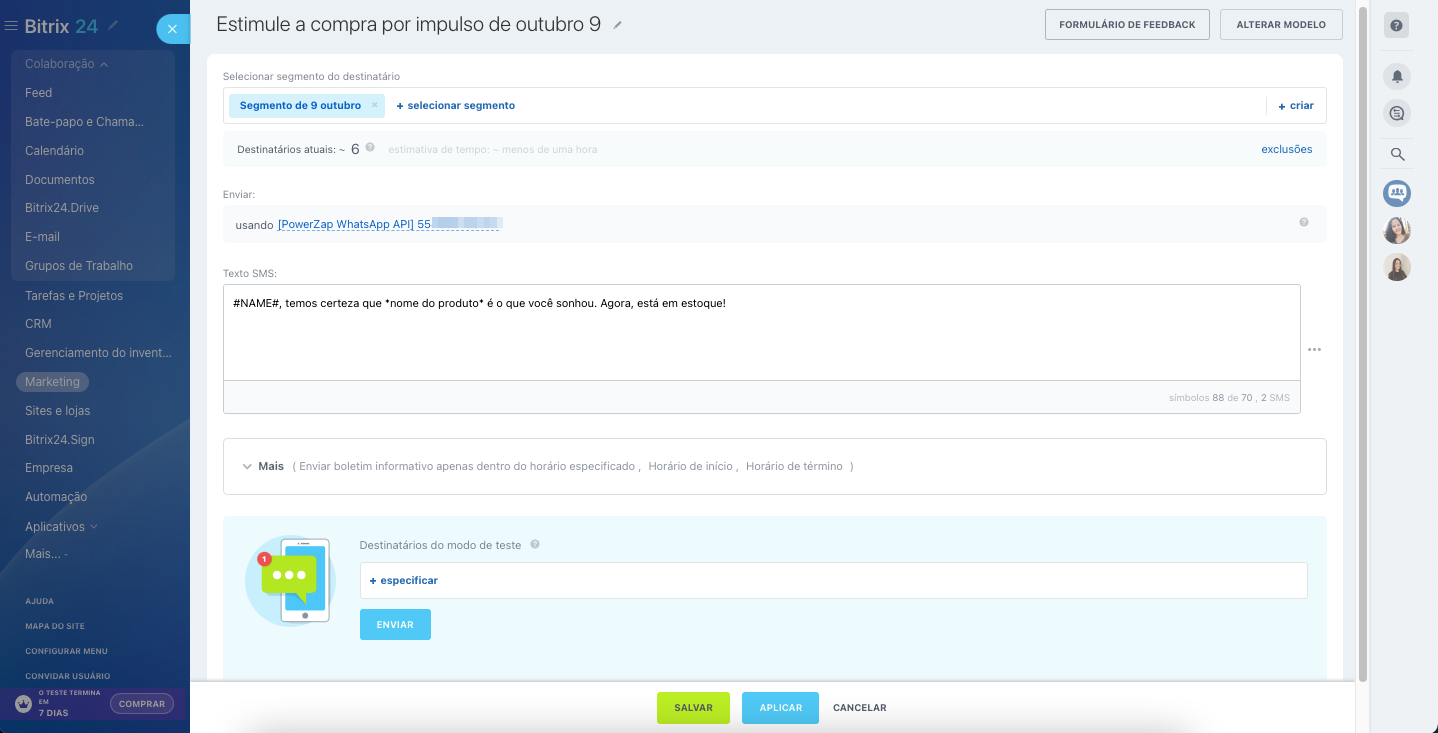Click inside the Texto SMS text area

coord(760,340)
